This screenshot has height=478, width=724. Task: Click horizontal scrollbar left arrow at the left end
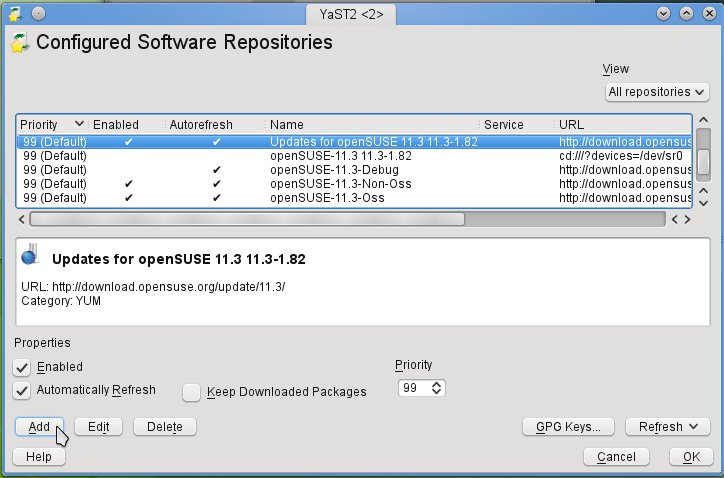[22, 219]
